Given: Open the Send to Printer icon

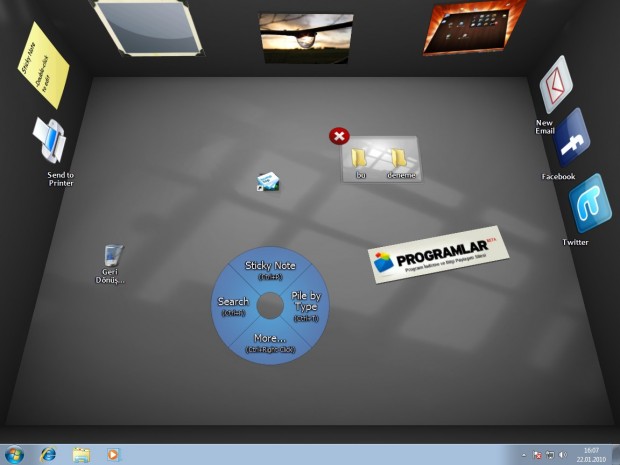Looking at the screenshot, I should pos(49,142).
